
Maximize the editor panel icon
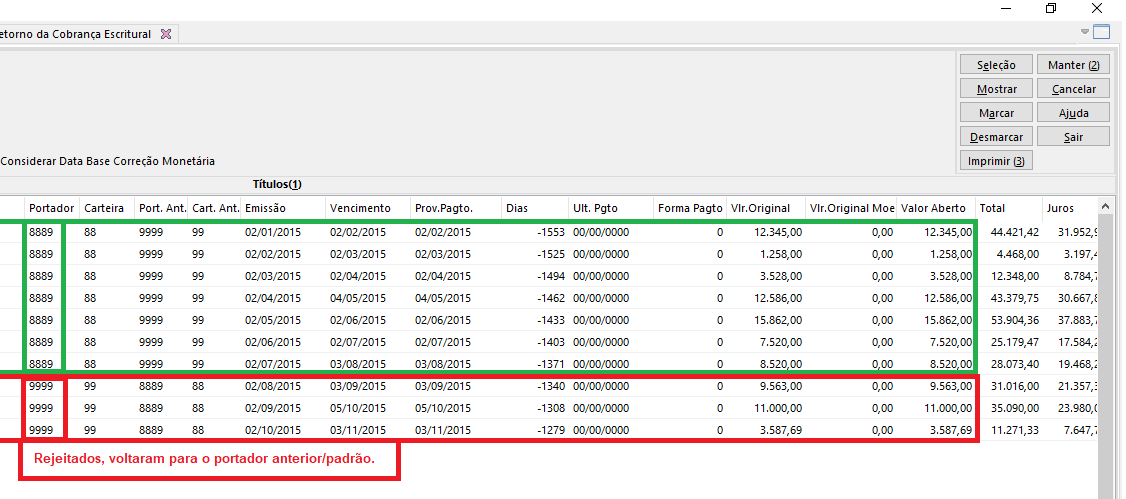(1102, 32)
